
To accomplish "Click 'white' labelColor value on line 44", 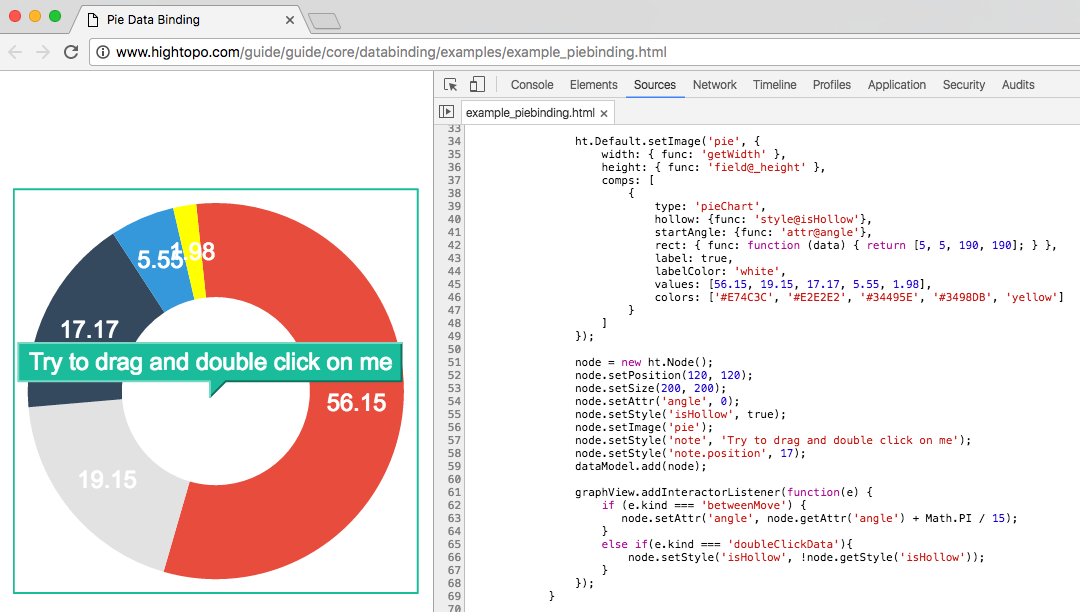I will coord(757,271).
